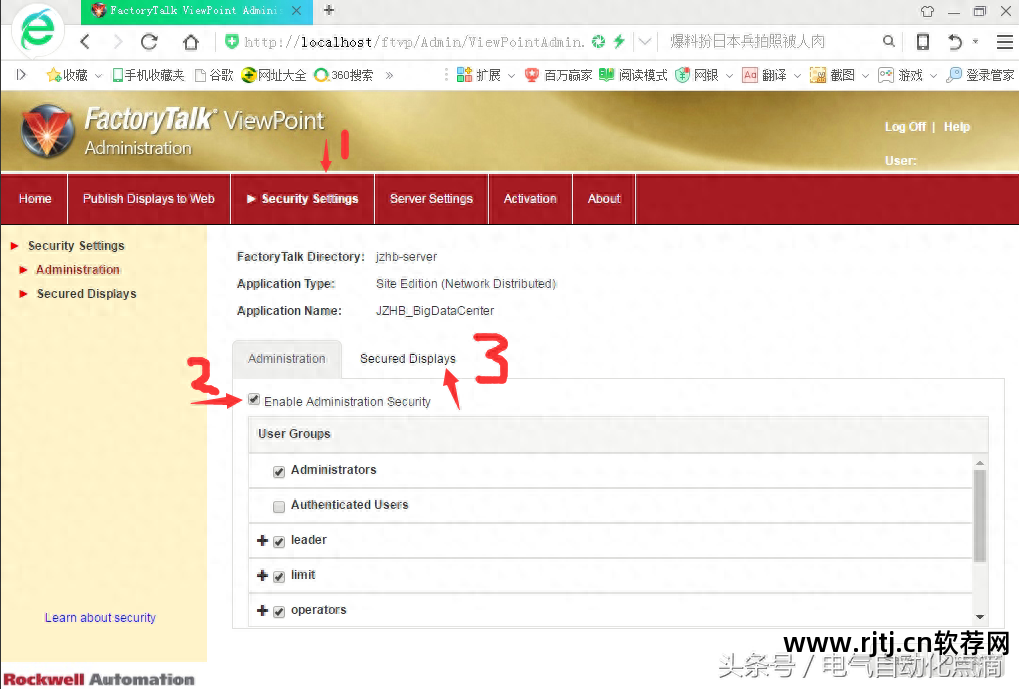Check the Authenticated Users checkbox

coord(279,506)
